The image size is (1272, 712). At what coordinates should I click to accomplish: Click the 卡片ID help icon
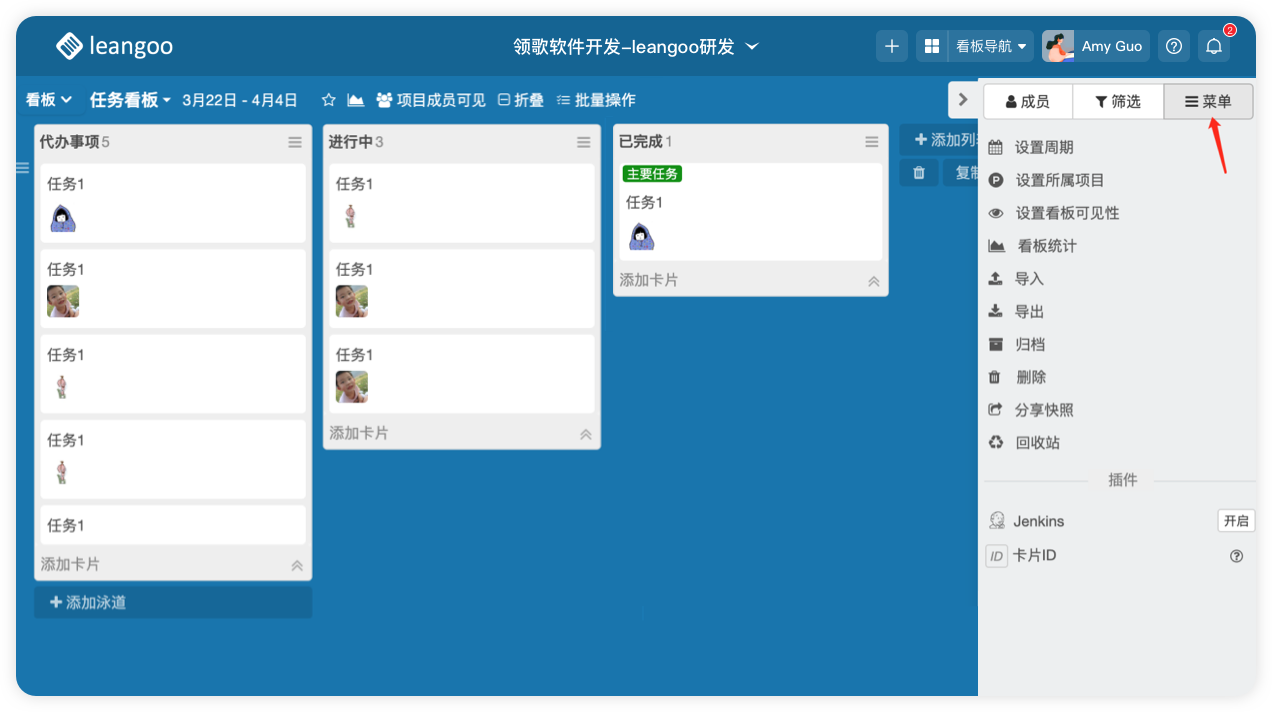point(1236,556)
